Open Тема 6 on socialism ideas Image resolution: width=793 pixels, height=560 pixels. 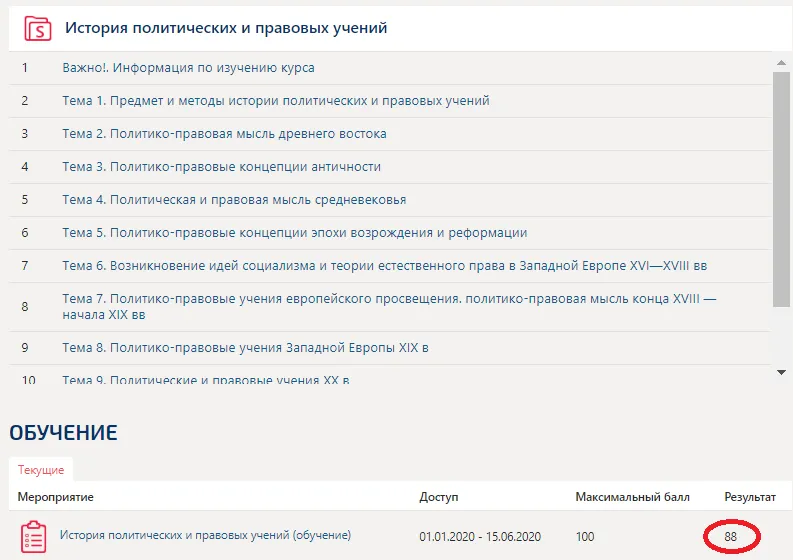(385, 266)
